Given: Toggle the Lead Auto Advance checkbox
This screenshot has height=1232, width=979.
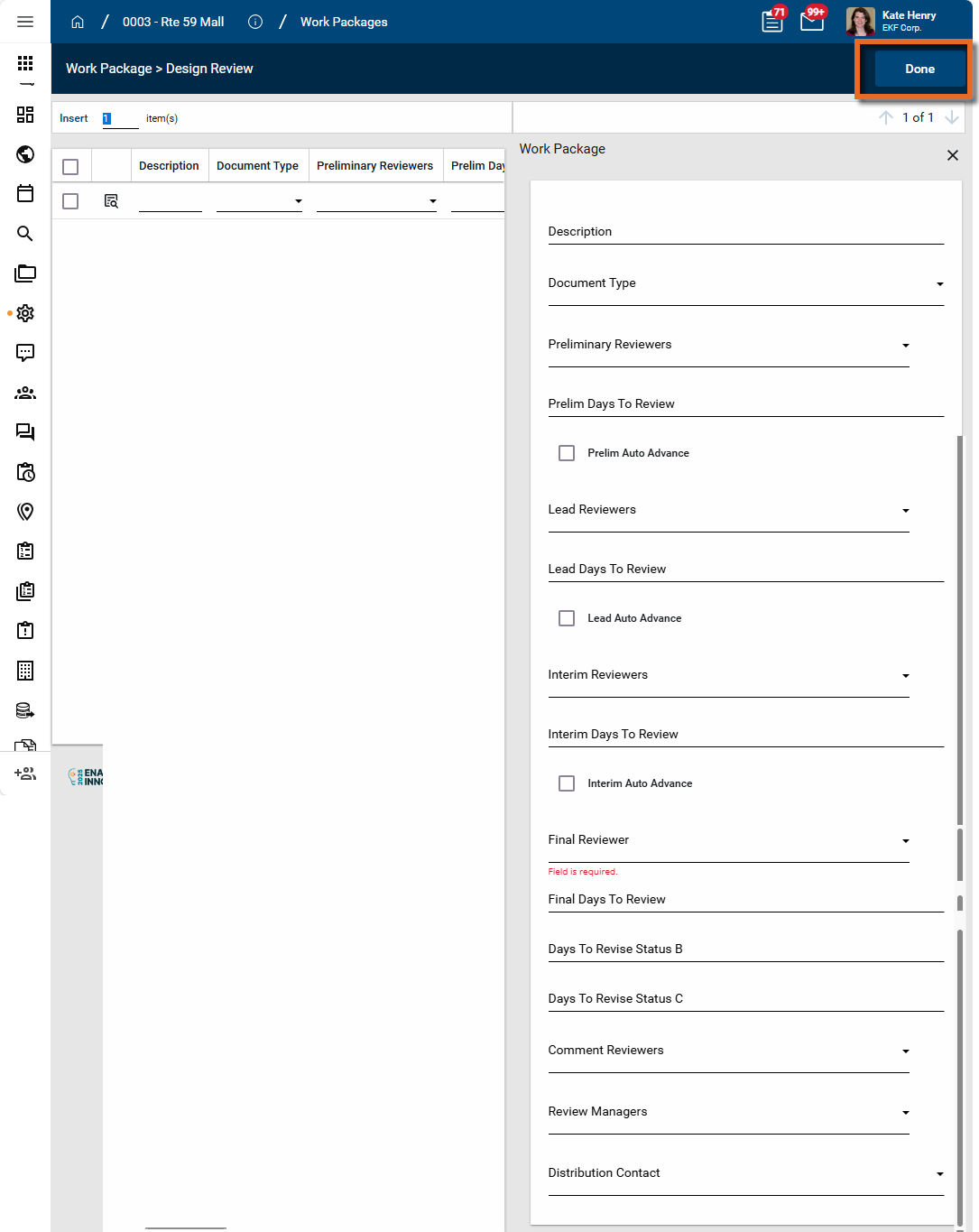Looking at the screenshot, I should 567,618.
